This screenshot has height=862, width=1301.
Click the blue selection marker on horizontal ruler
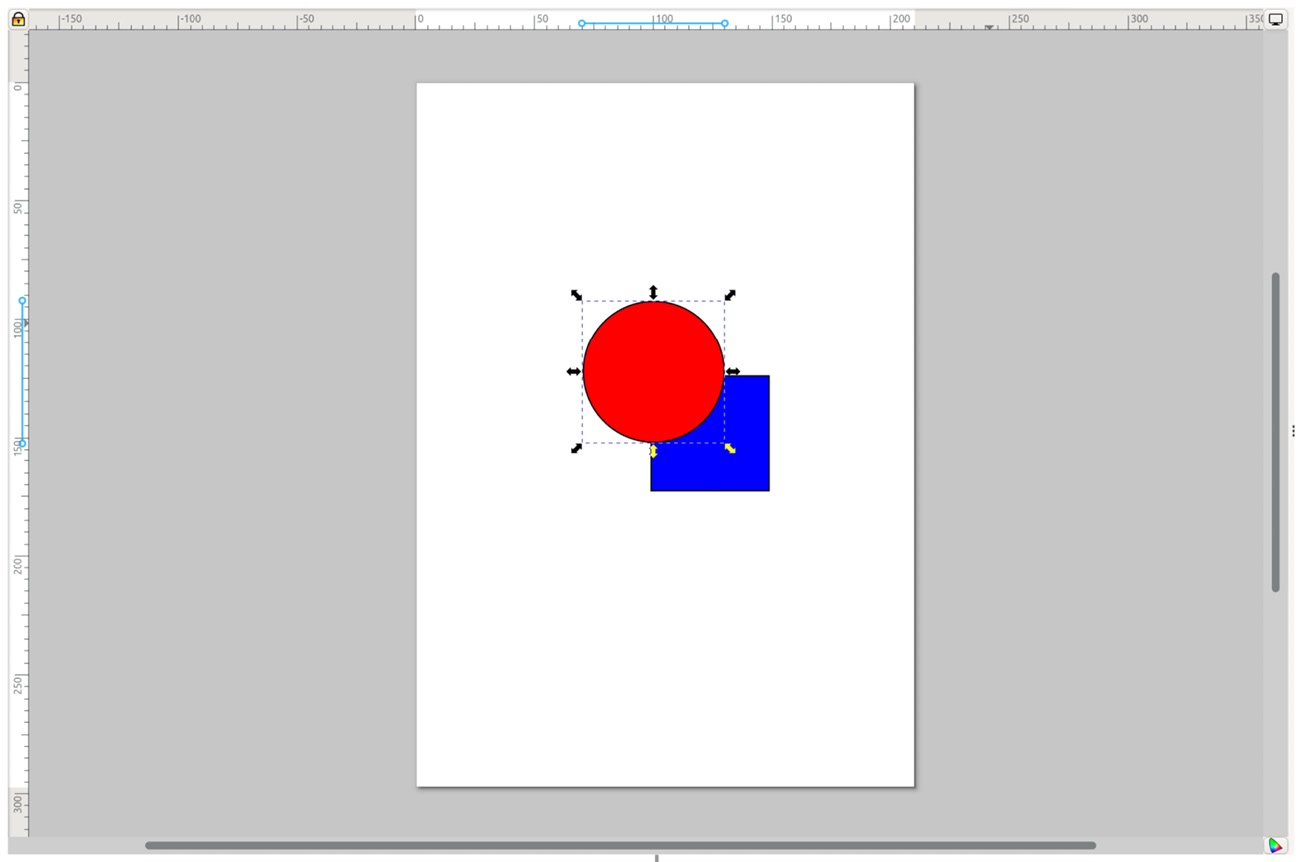(653, 23)
